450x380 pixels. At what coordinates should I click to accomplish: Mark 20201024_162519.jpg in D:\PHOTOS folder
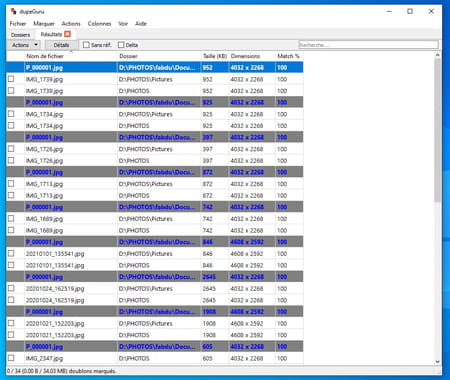click(11, 300)
